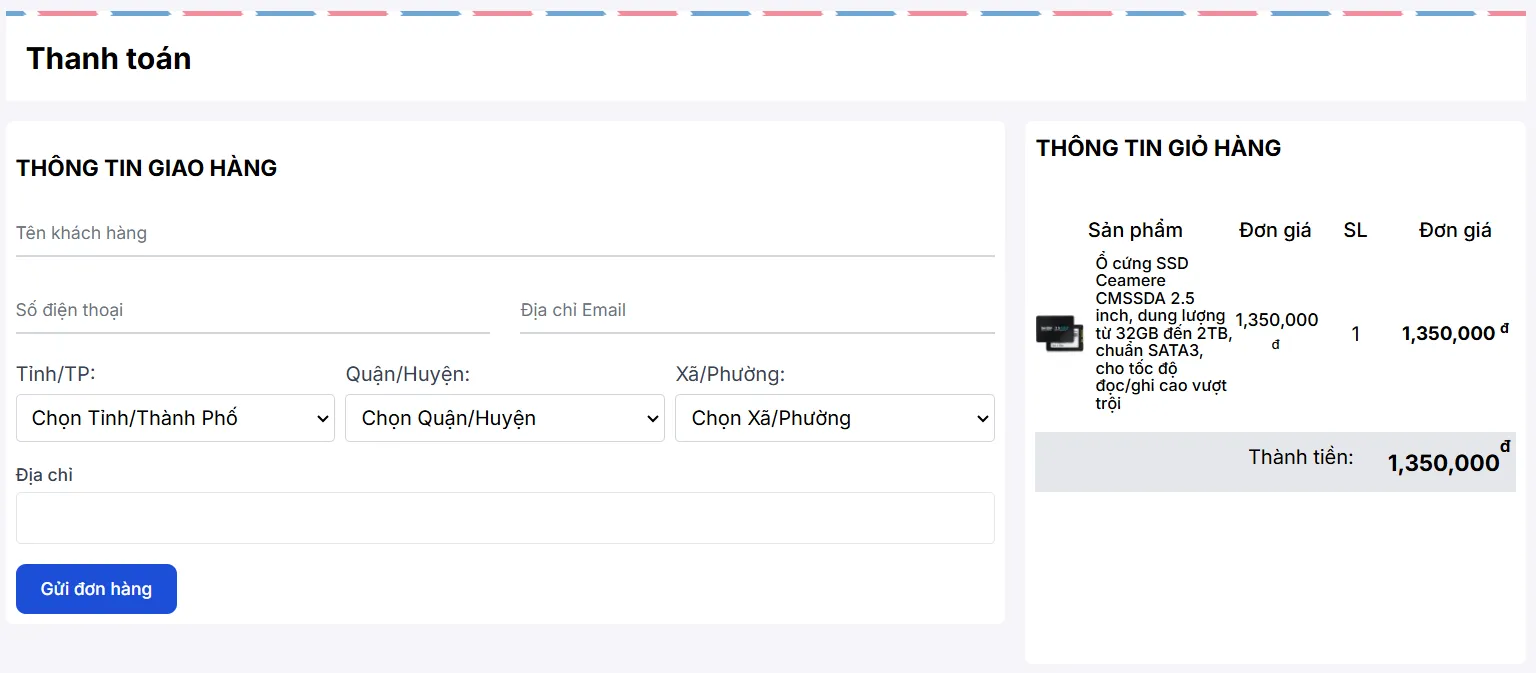Click the Xã/Phường label
The image size is (1536, 673).
[x=730, y=374]
